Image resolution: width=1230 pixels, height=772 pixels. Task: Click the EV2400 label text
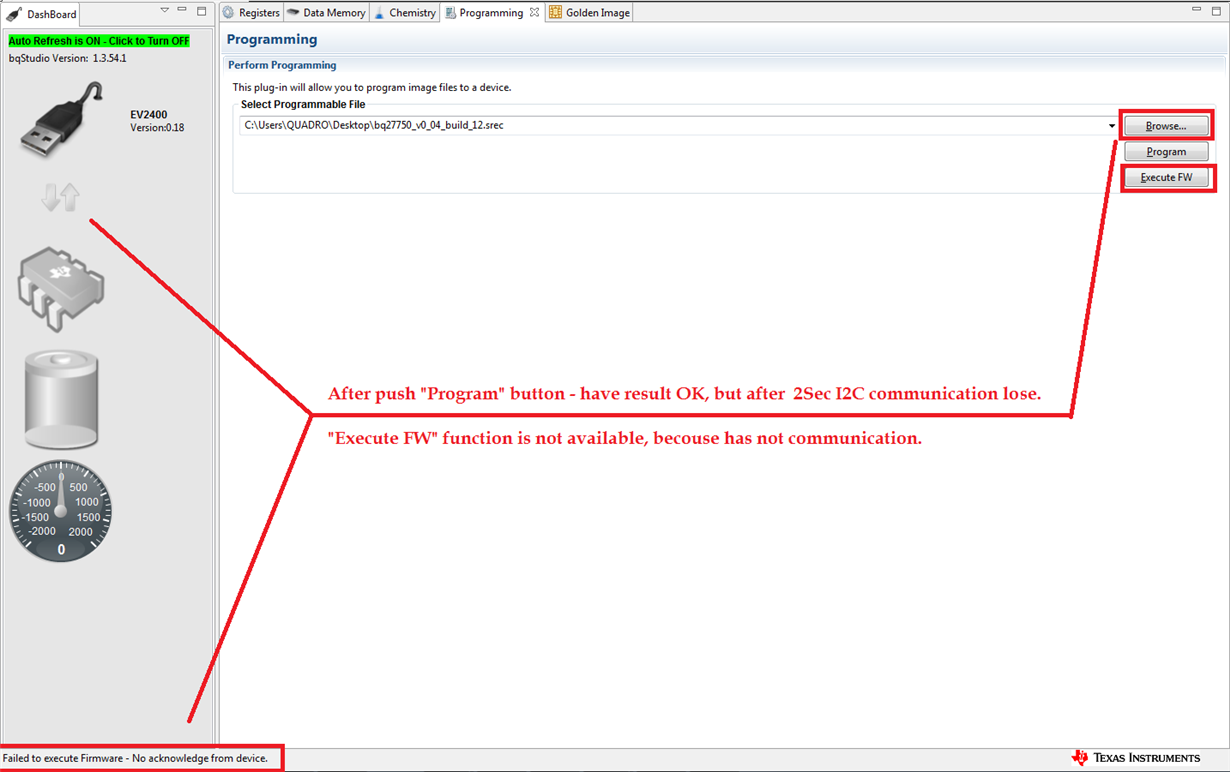[149, 115]
